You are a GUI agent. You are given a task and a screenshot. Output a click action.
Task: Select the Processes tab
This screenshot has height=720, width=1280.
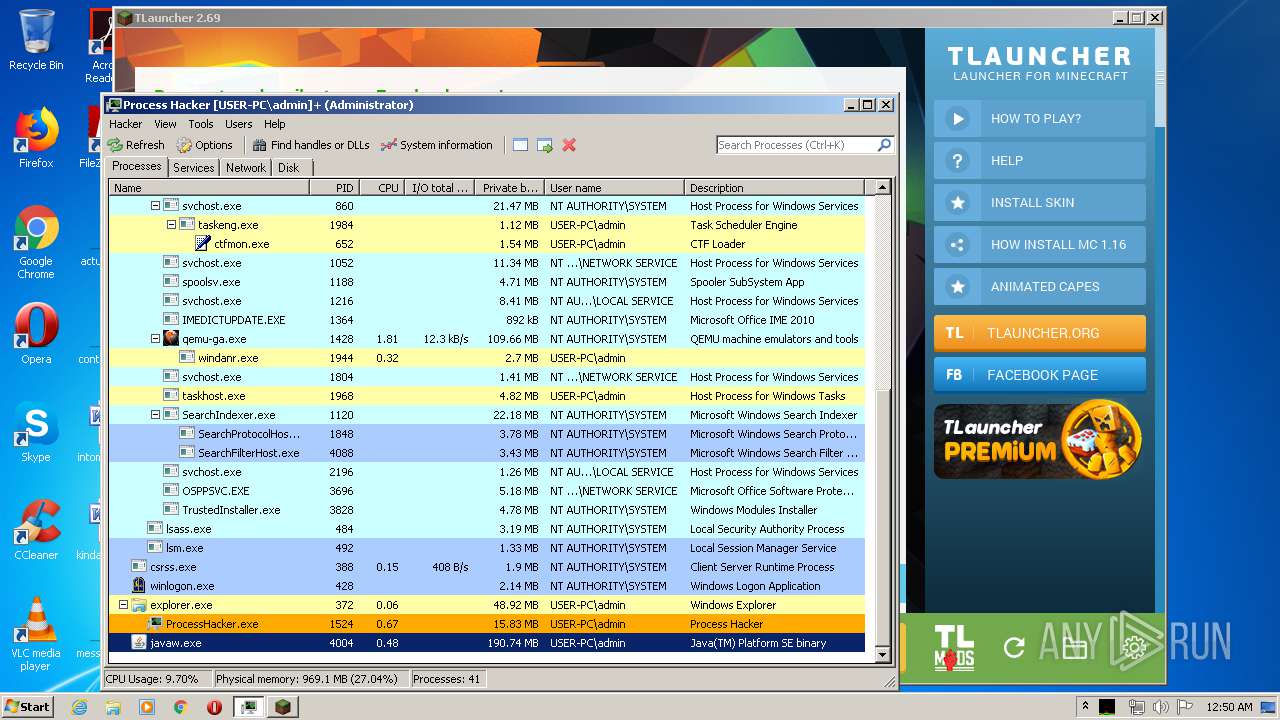click(137, 167)
